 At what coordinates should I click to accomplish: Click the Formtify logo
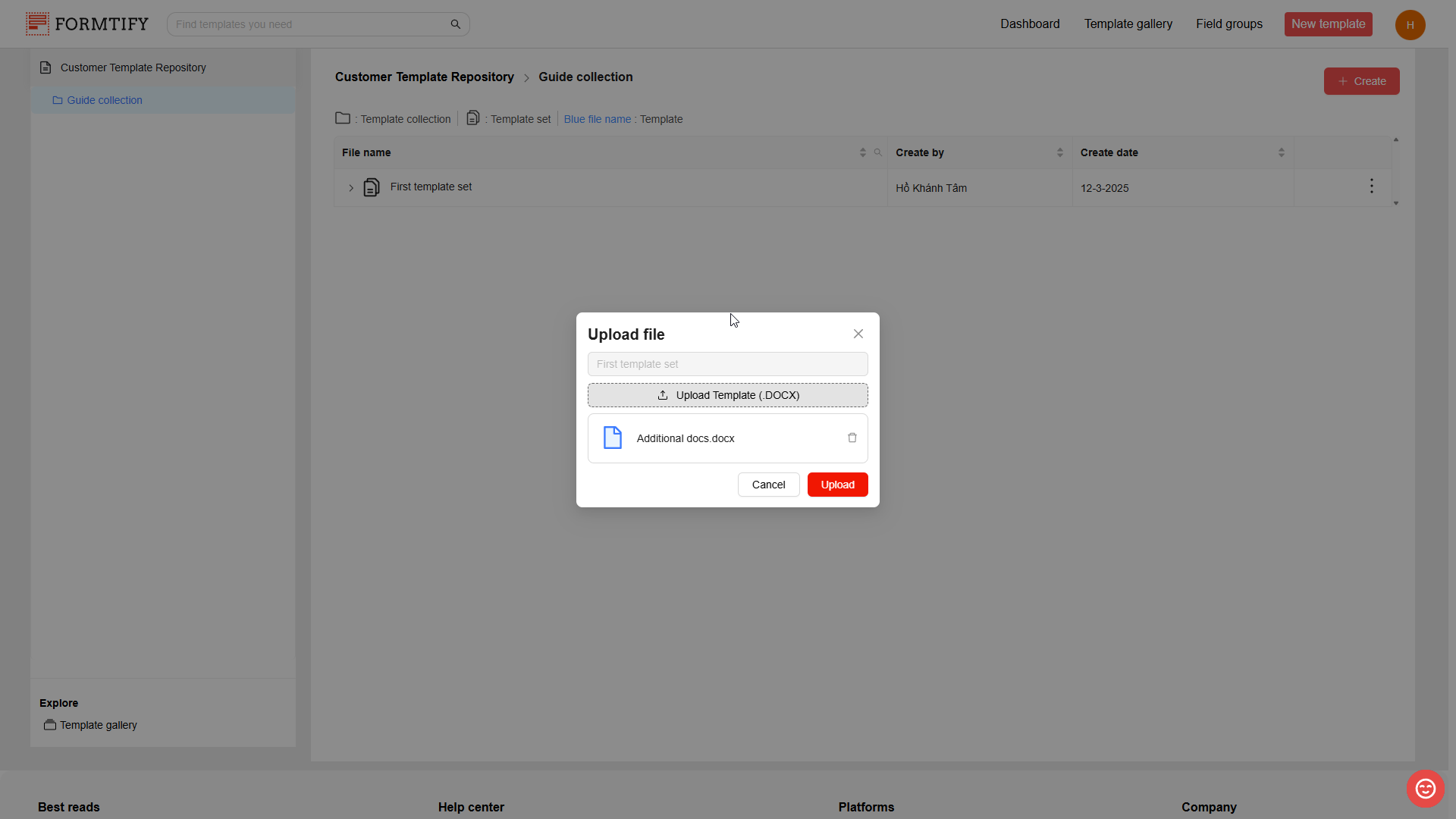click(x=87, y=24)
